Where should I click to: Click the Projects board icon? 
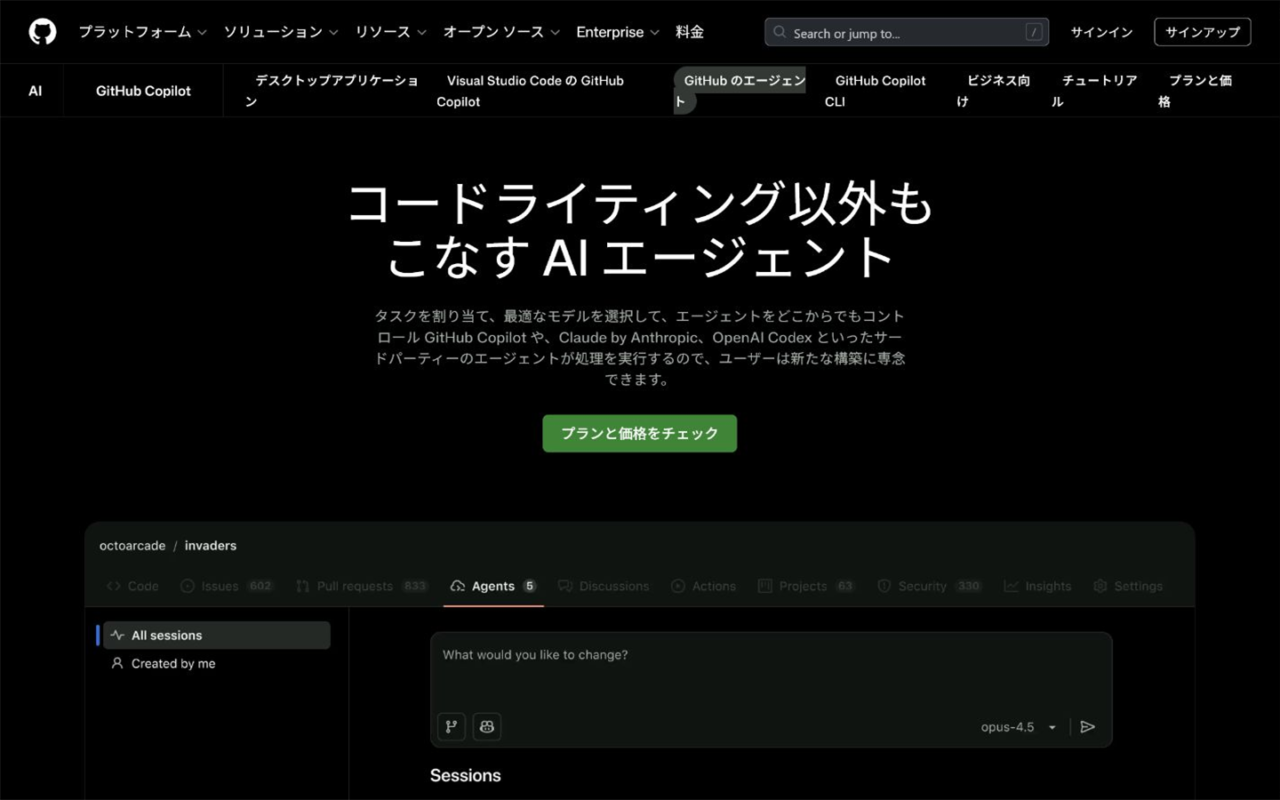[x=765, y=586]
